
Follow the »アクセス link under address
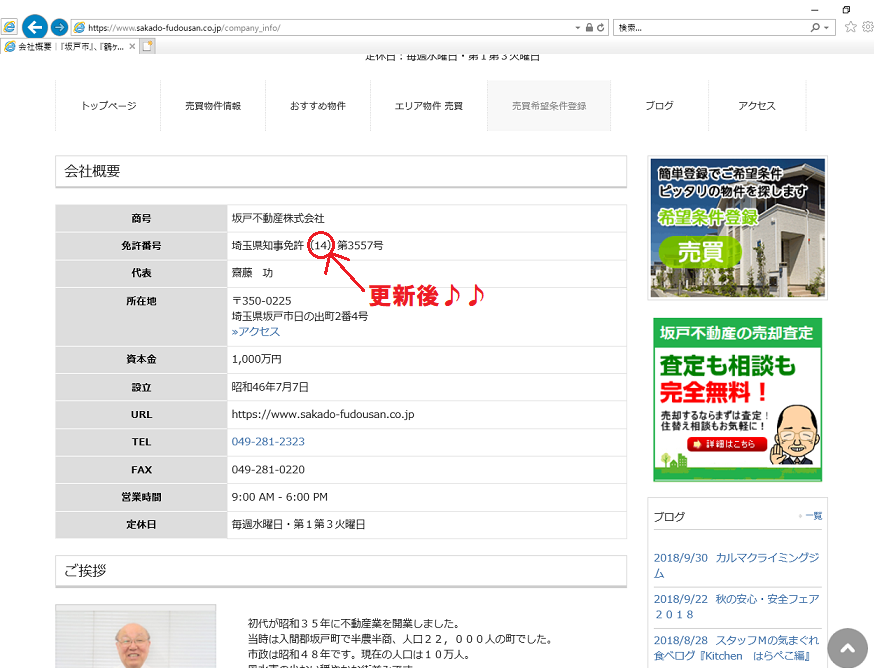point(256,331)
